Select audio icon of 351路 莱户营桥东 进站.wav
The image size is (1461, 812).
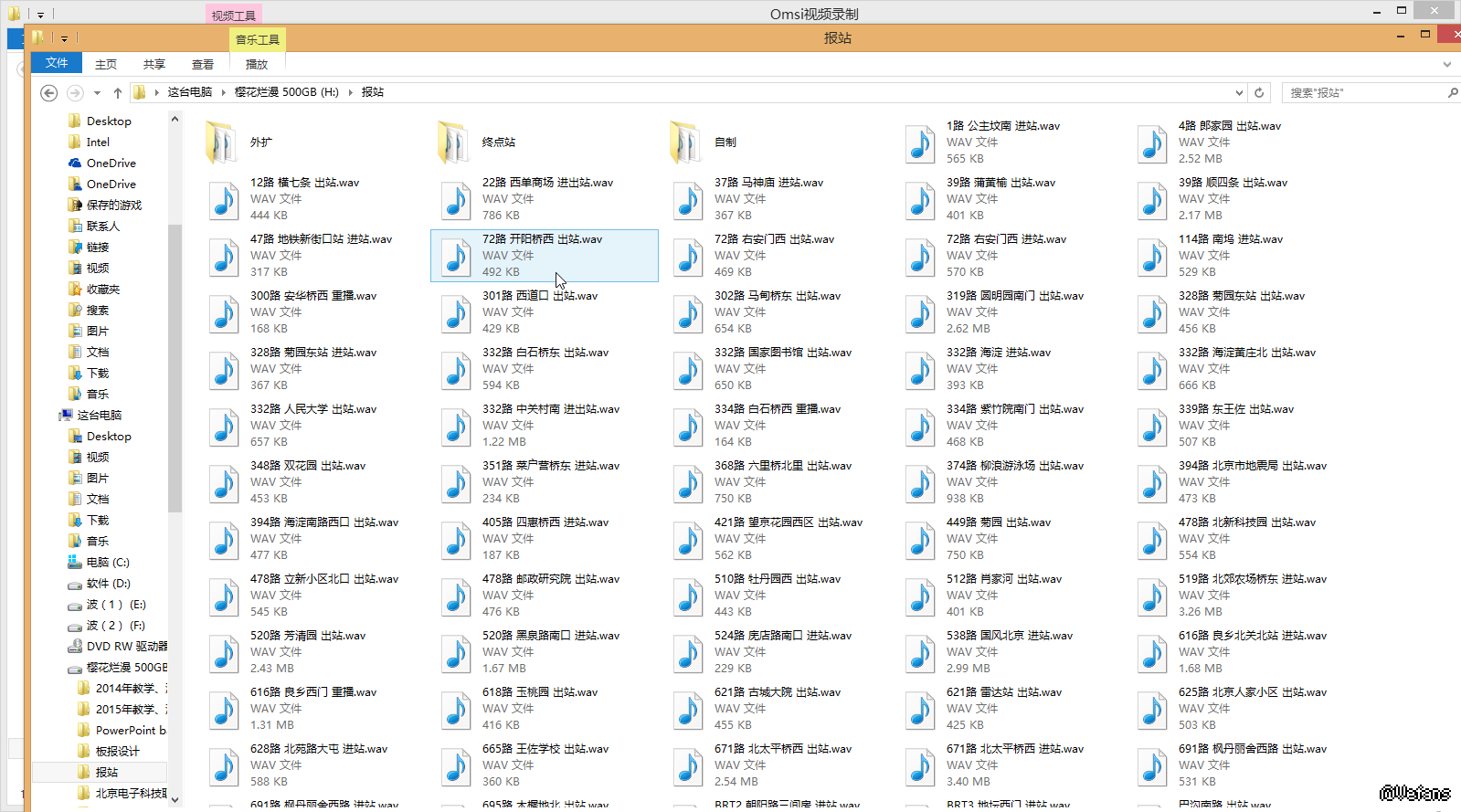(456, 482)
